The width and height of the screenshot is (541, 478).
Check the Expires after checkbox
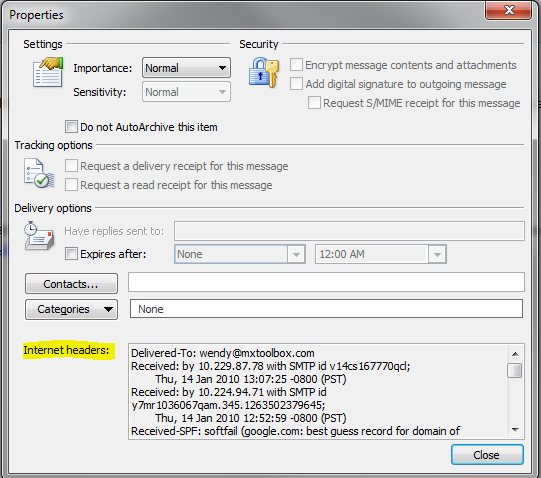71,254
